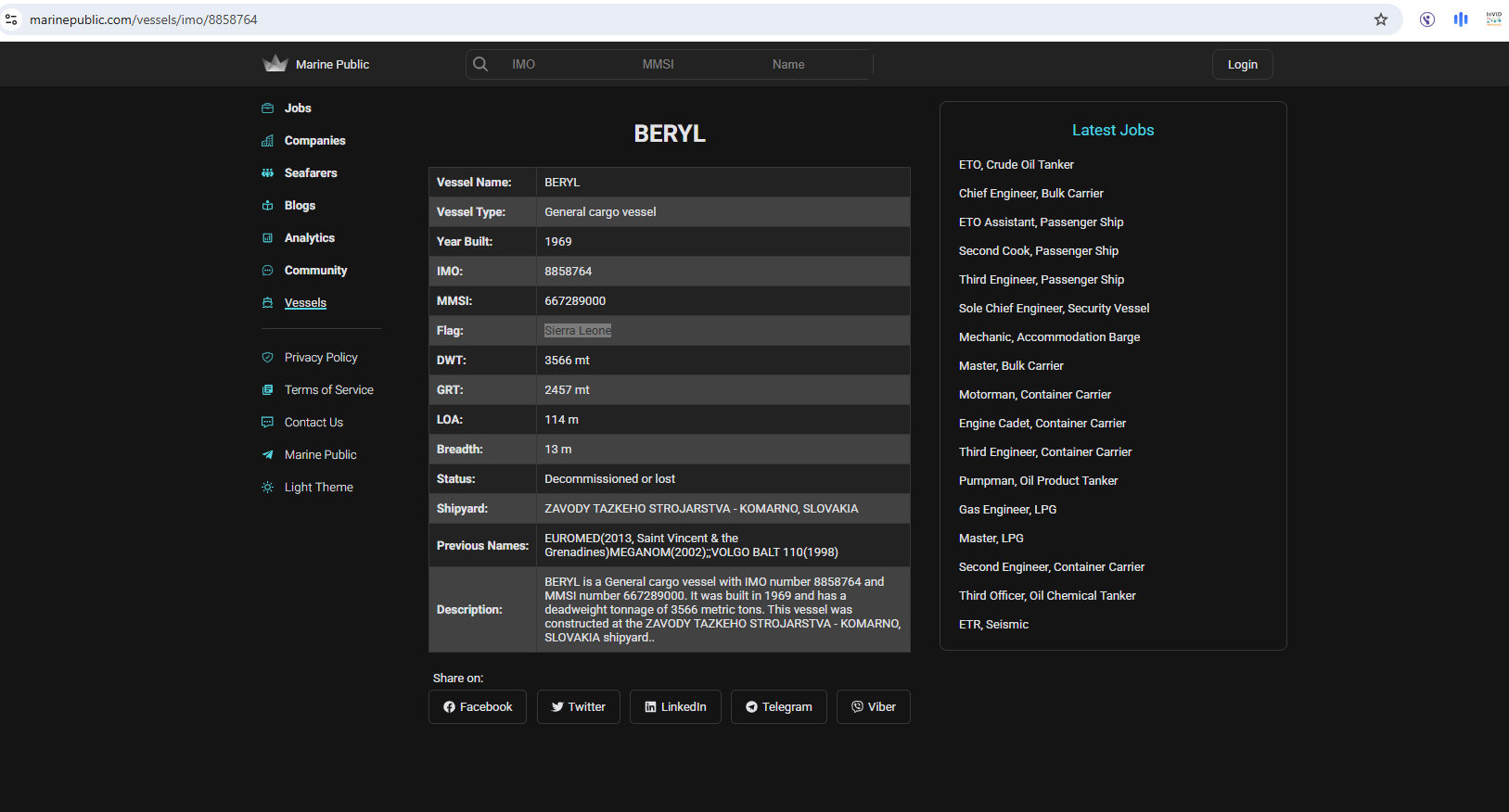Screen dimensions: 1509x812
Task: Click the site info icon in address bar
Action: coord(11,19)
